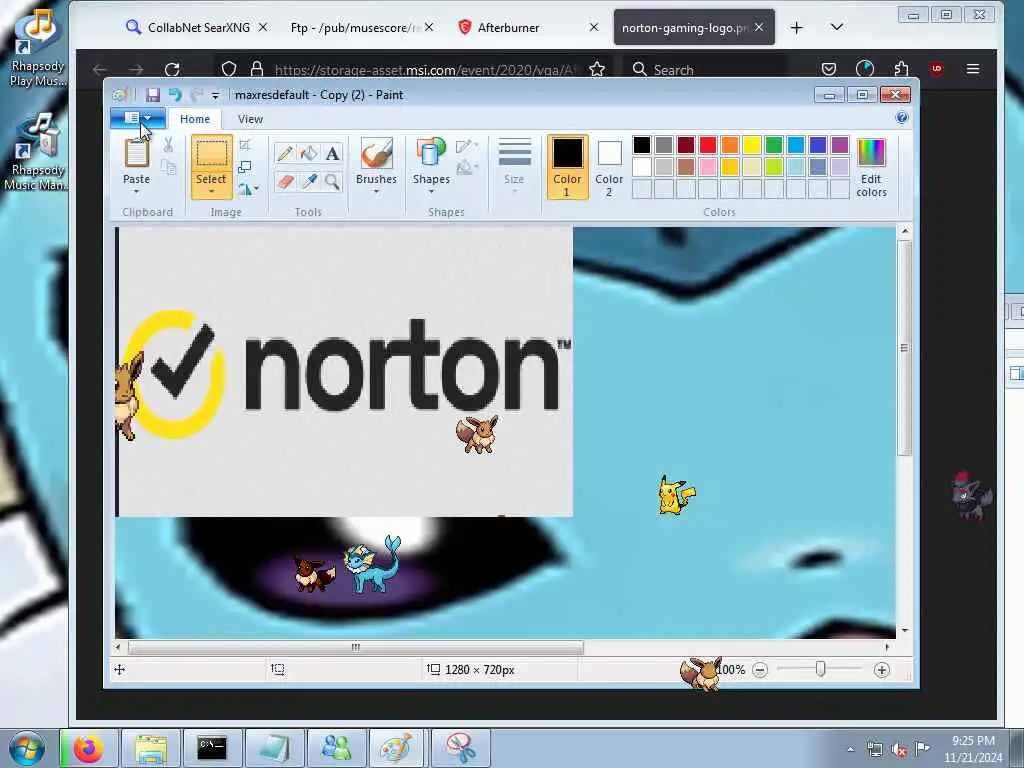
Task: Pick the green color swatch
Action: [x=773, y=144]
